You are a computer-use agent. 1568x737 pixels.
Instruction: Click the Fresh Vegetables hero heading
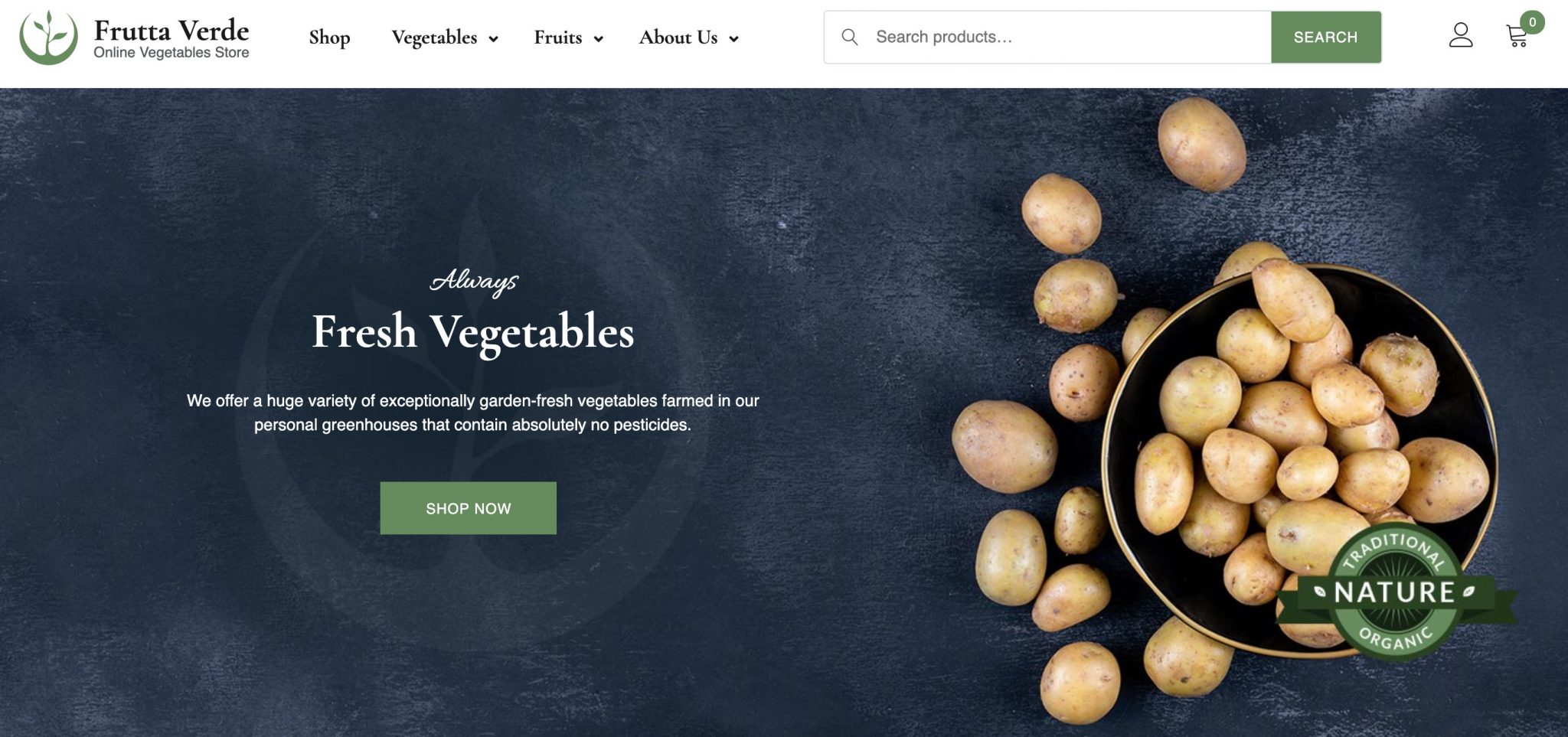click(x=473, y=332)
